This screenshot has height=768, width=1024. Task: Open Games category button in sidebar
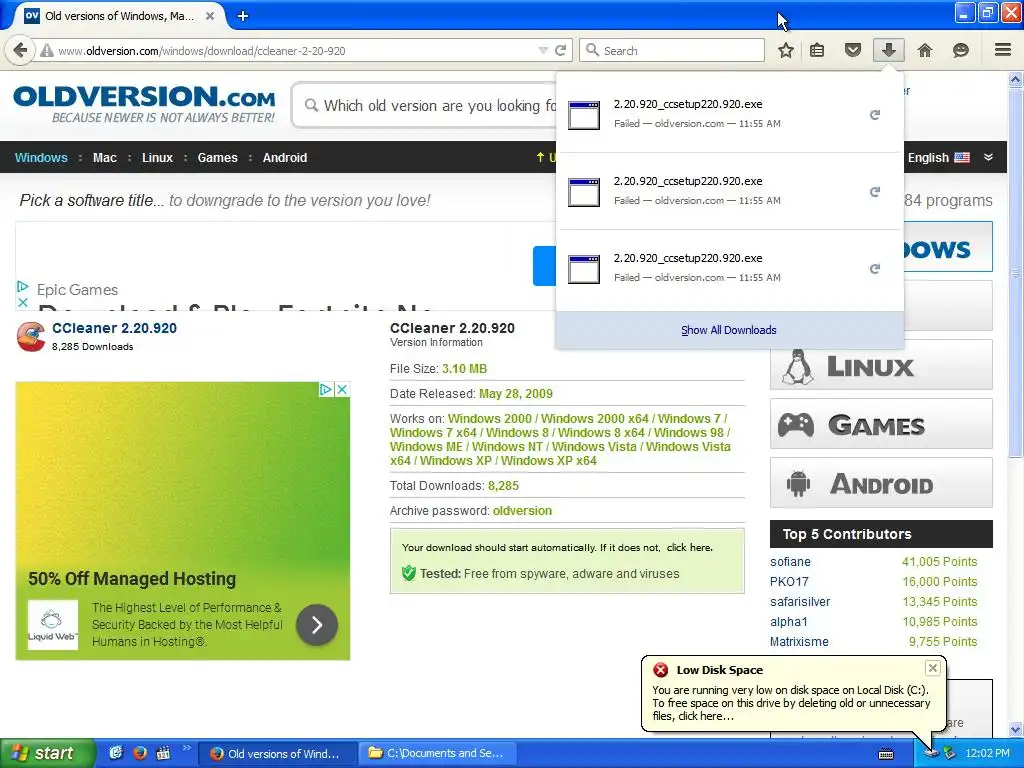[881, 424]
